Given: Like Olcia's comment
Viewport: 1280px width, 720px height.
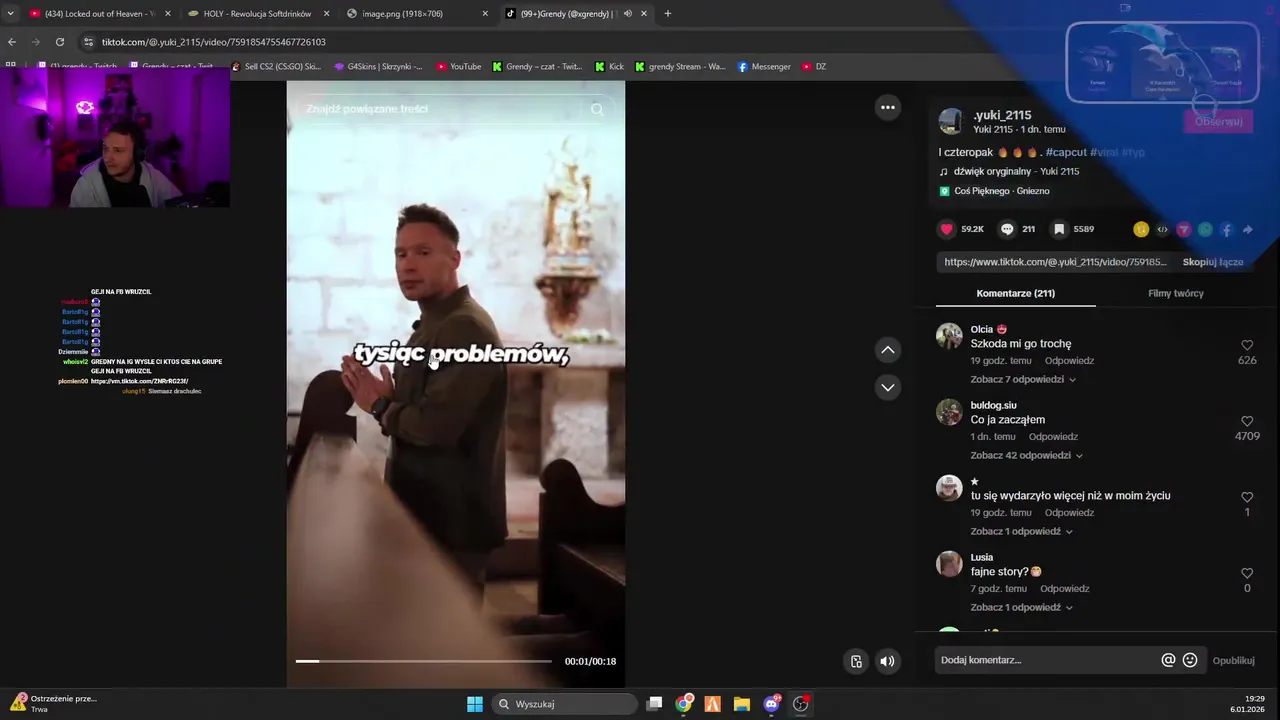Looking at the screenshot, I should tap(1247, 345).
